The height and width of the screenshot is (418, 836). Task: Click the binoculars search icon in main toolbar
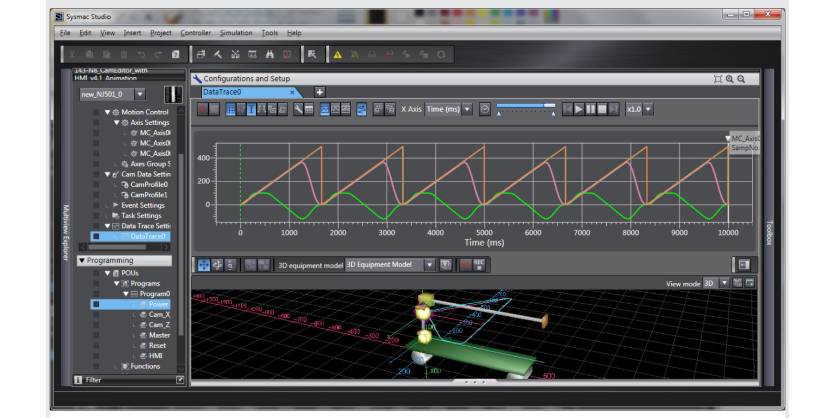click(x=270, y=54)
